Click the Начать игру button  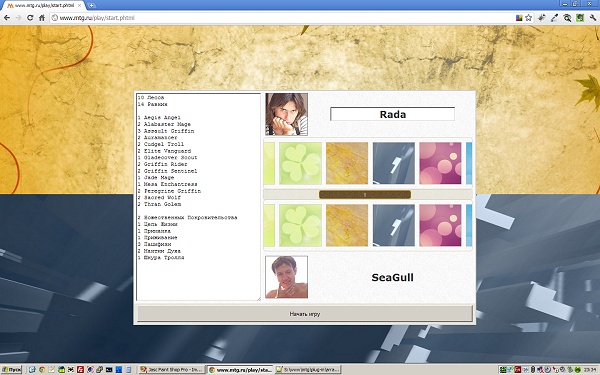(305, 314)
